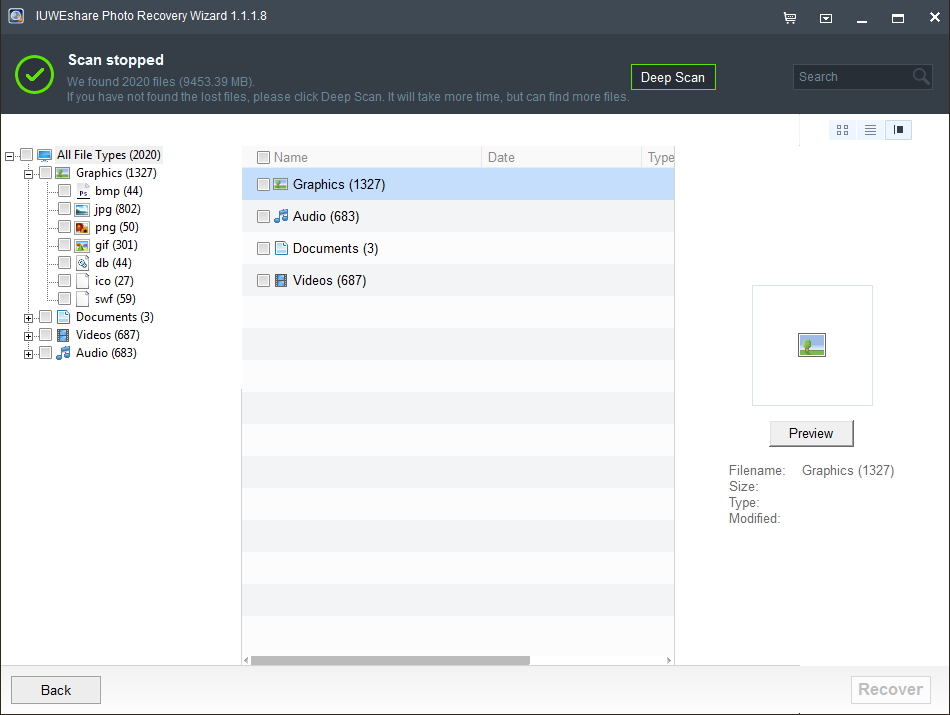The width and height of the screenshot is (950, 715).
Task: Start a Deep Scan
Action: (673, 77)
